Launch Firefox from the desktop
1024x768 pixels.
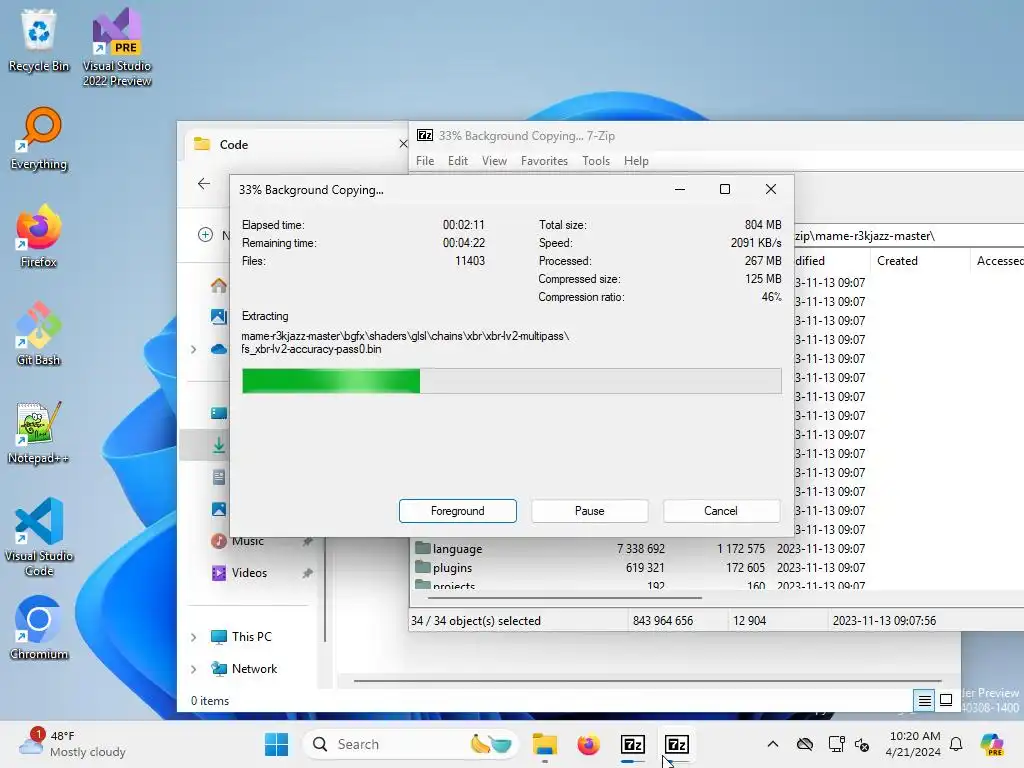(x=39, y=236)
